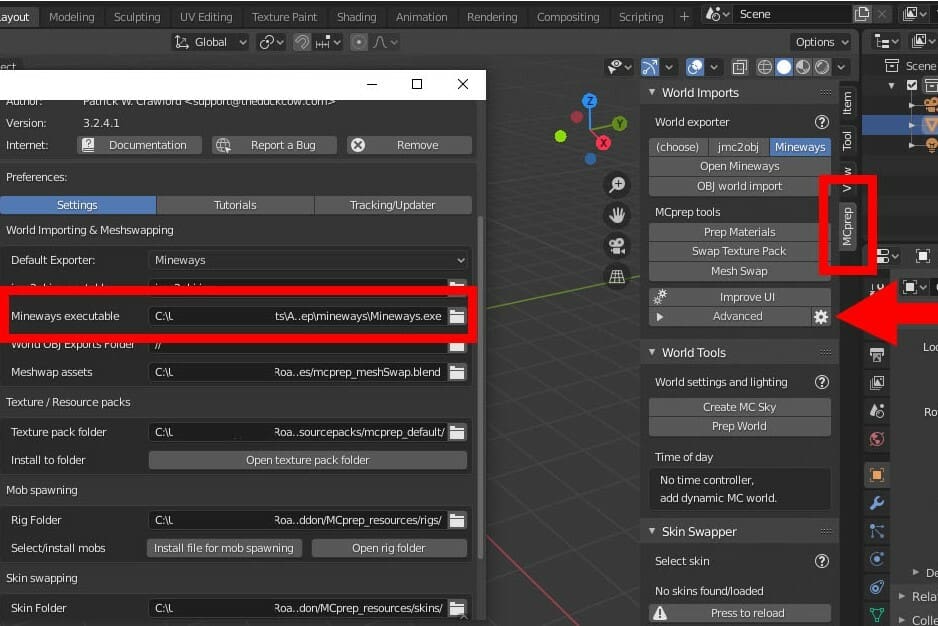
Task: Open World exporter help question icon
Action: (x=822, y=122)
